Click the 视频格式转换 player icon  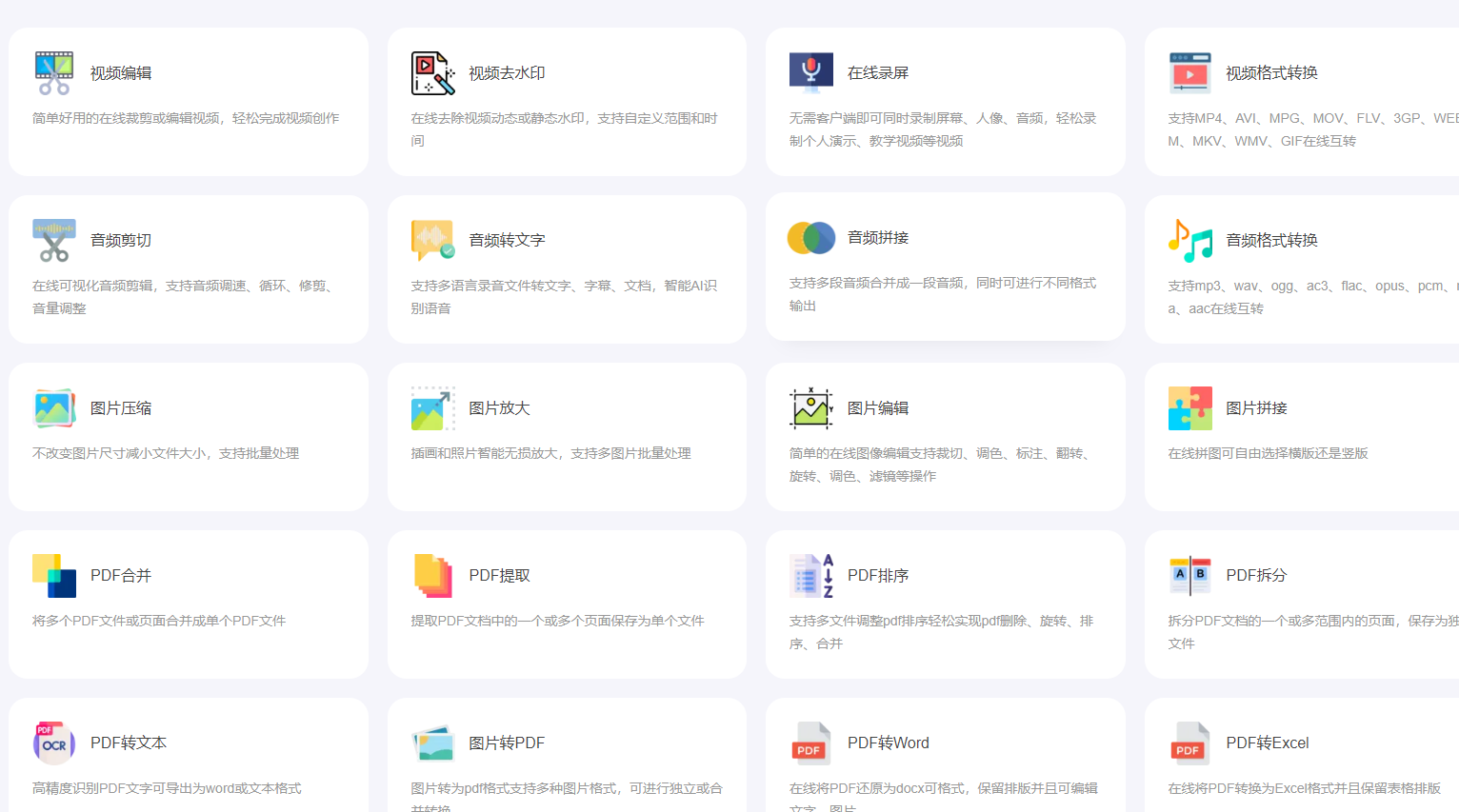click(1190, 73)
